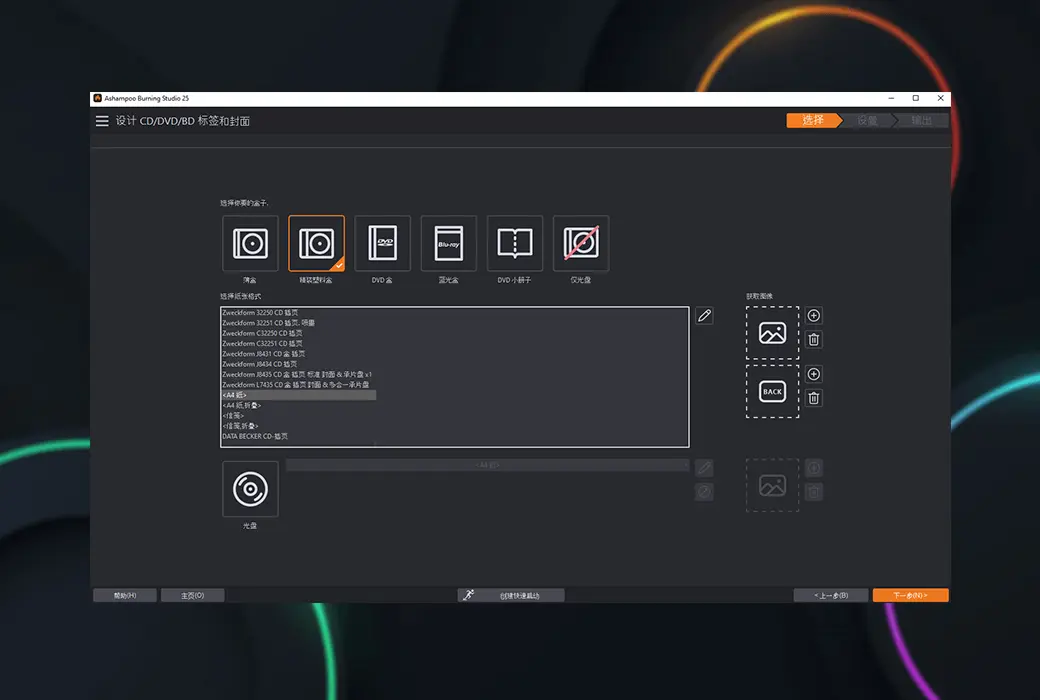Click the running man quick-launch icon
This screenshot has width=1040, height=700.
pos(469,595)
